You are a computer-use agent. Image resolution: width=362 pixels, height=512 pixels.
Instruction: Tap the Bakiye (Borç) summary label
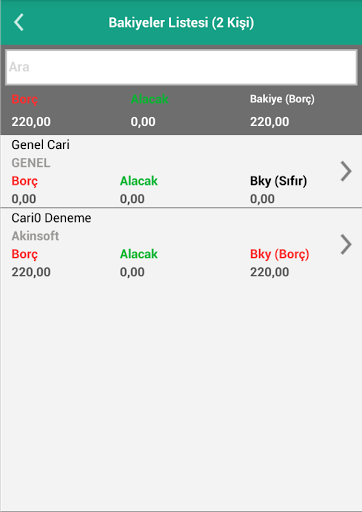coord(282,99)
